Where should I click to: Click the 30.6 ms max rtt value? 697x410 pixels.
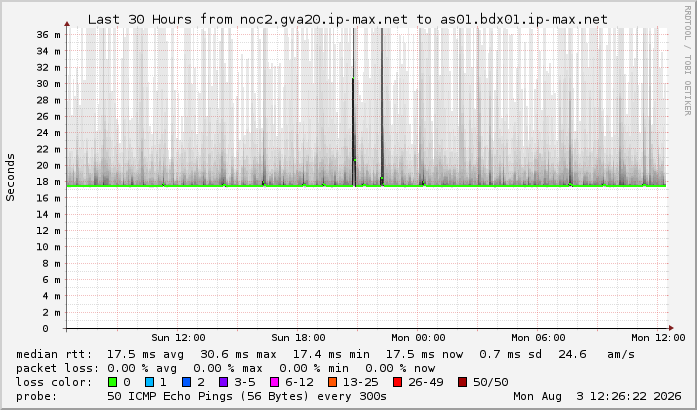point(238,354)
